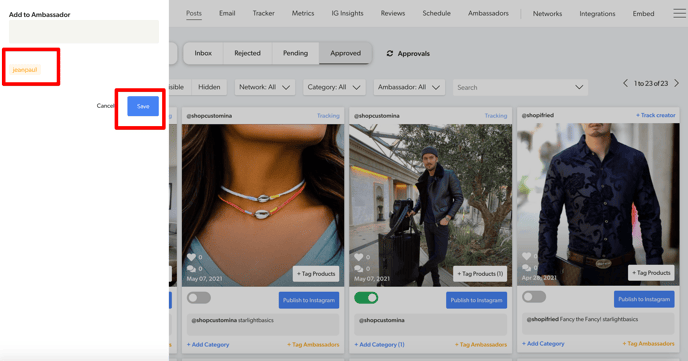Screen dimensions: 688x361
Task: Click + Track creator link
Action: coord(656,115)
